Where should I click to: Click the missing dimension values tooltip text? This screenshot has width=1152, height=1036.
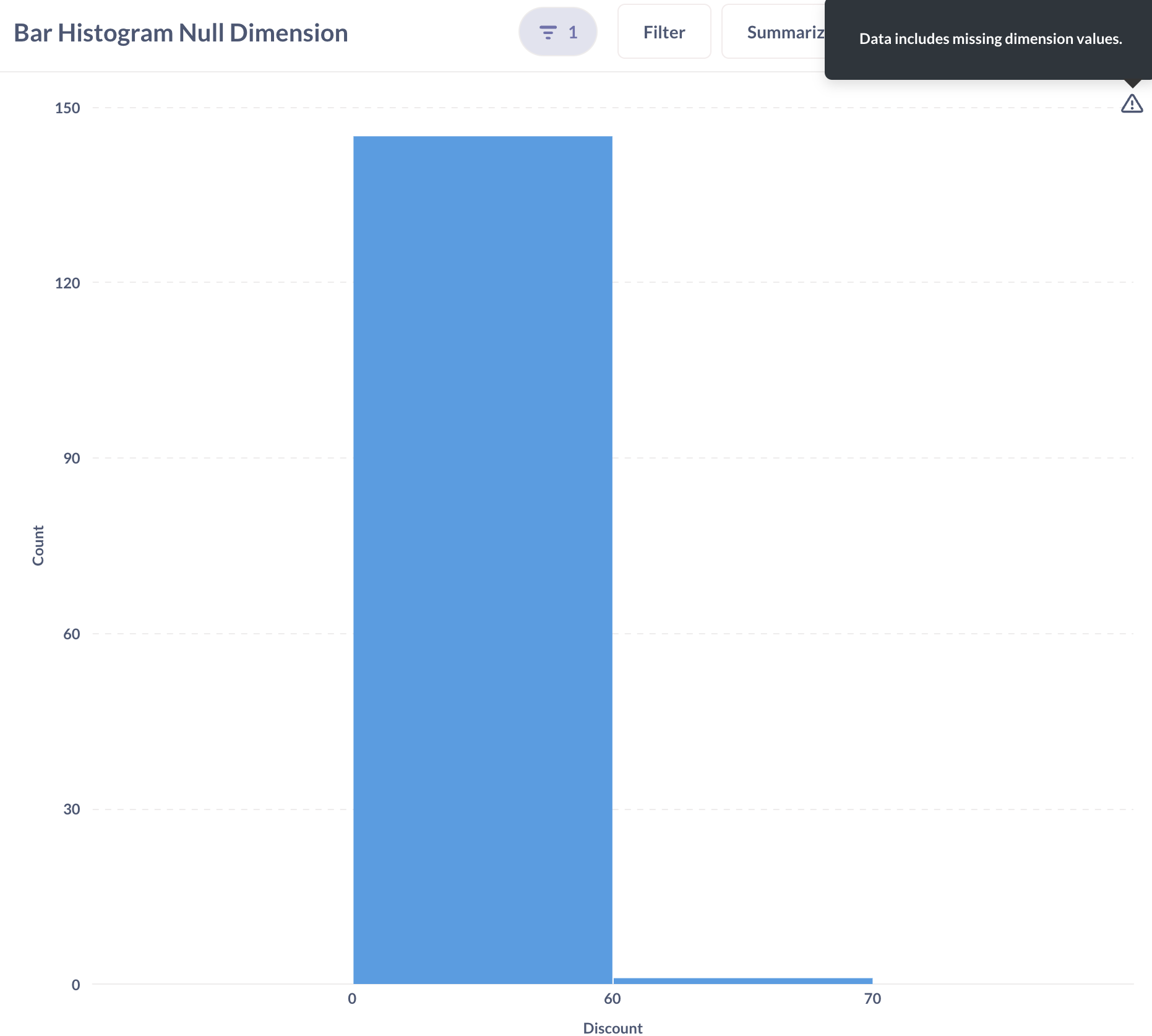991,38
